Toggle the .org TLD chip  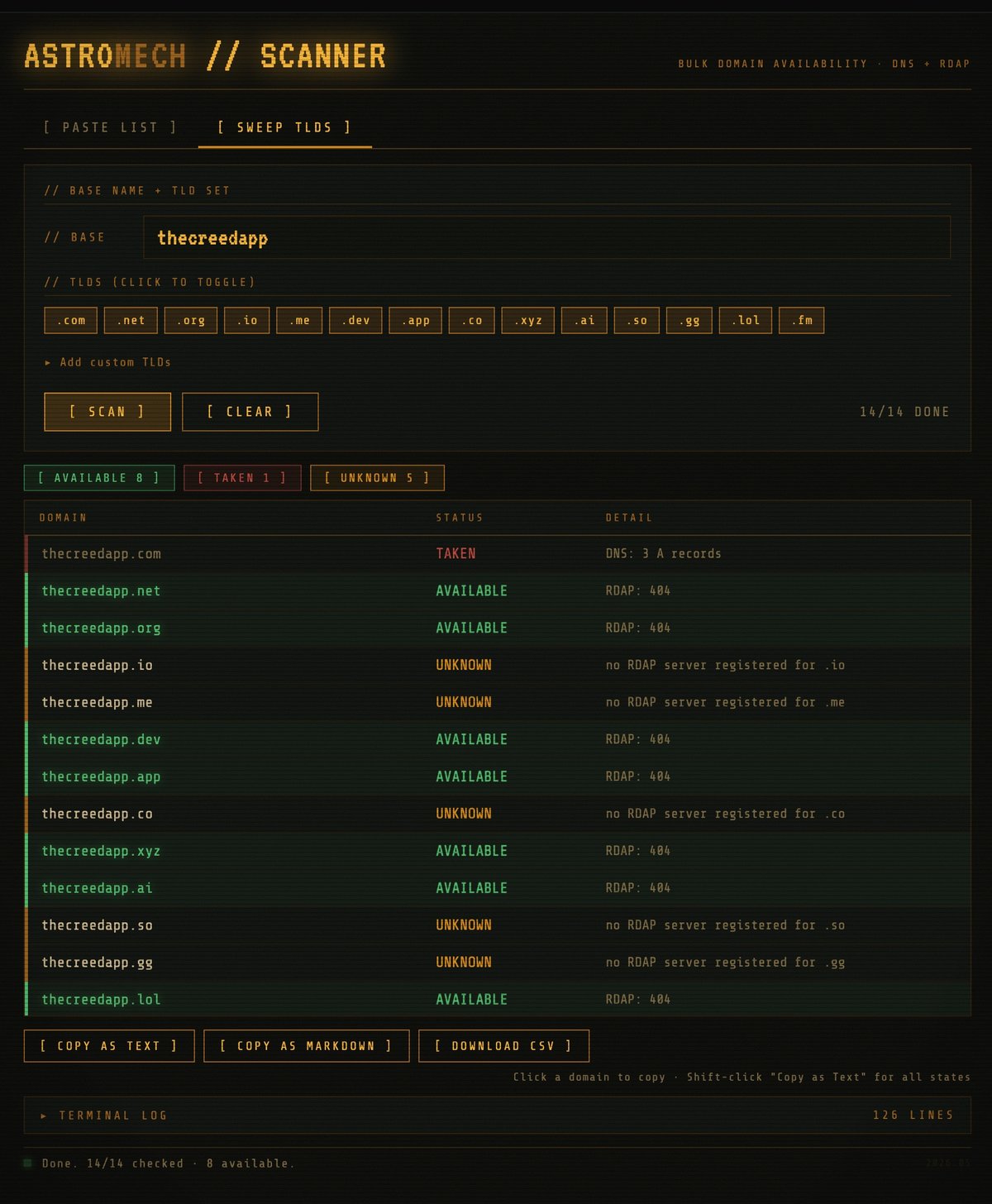tap(191, 321)
